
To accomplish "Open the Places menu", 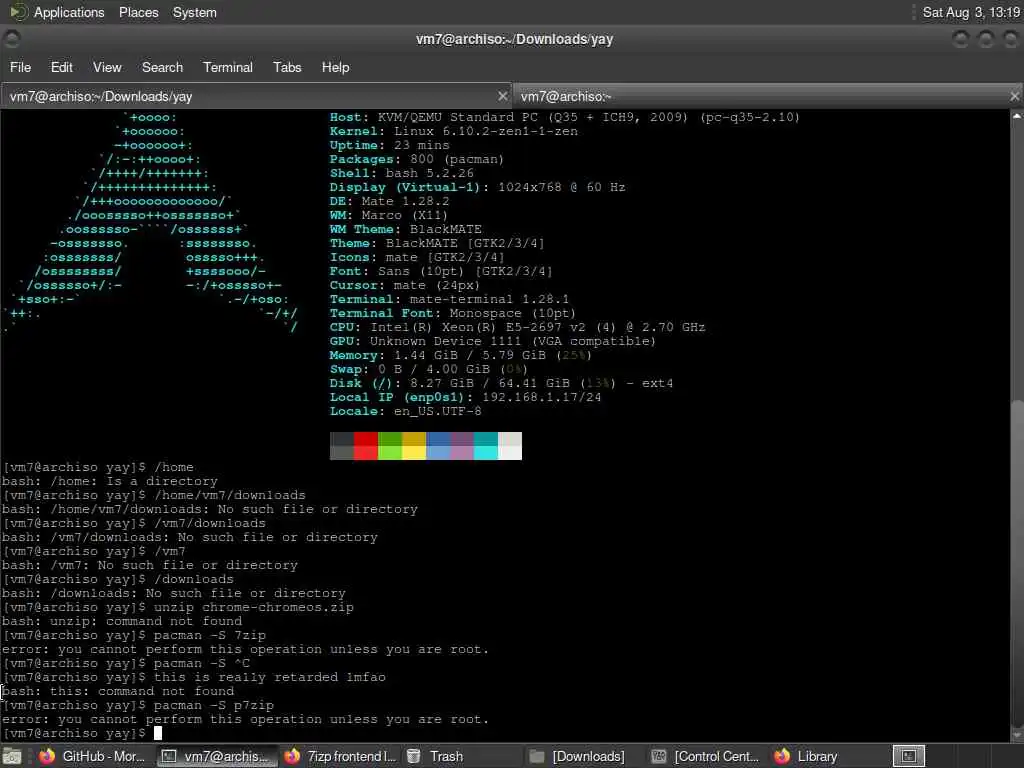I will click(x=138, y=12).
